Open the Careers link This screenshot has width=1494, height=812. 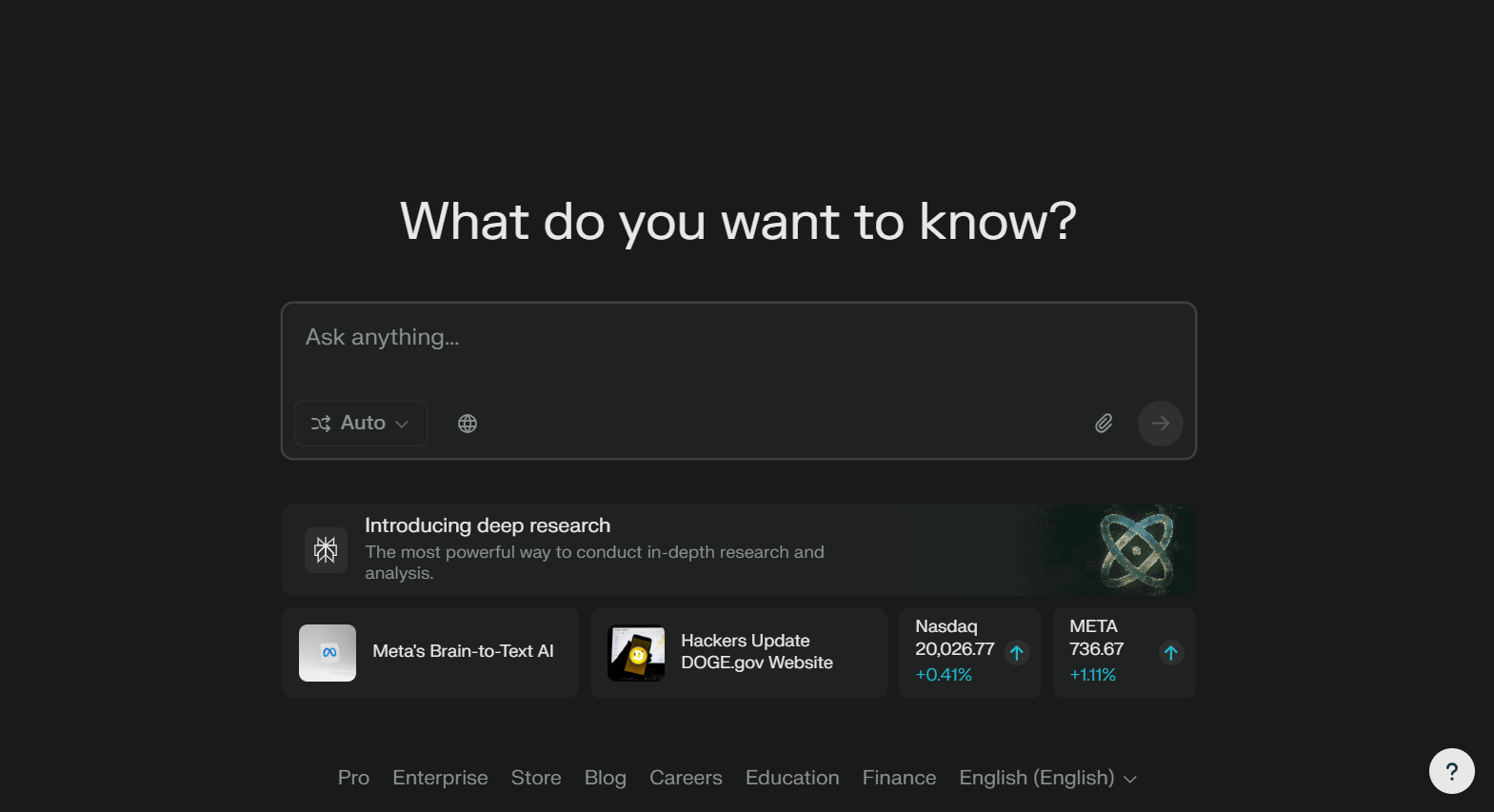coord(686,778)
